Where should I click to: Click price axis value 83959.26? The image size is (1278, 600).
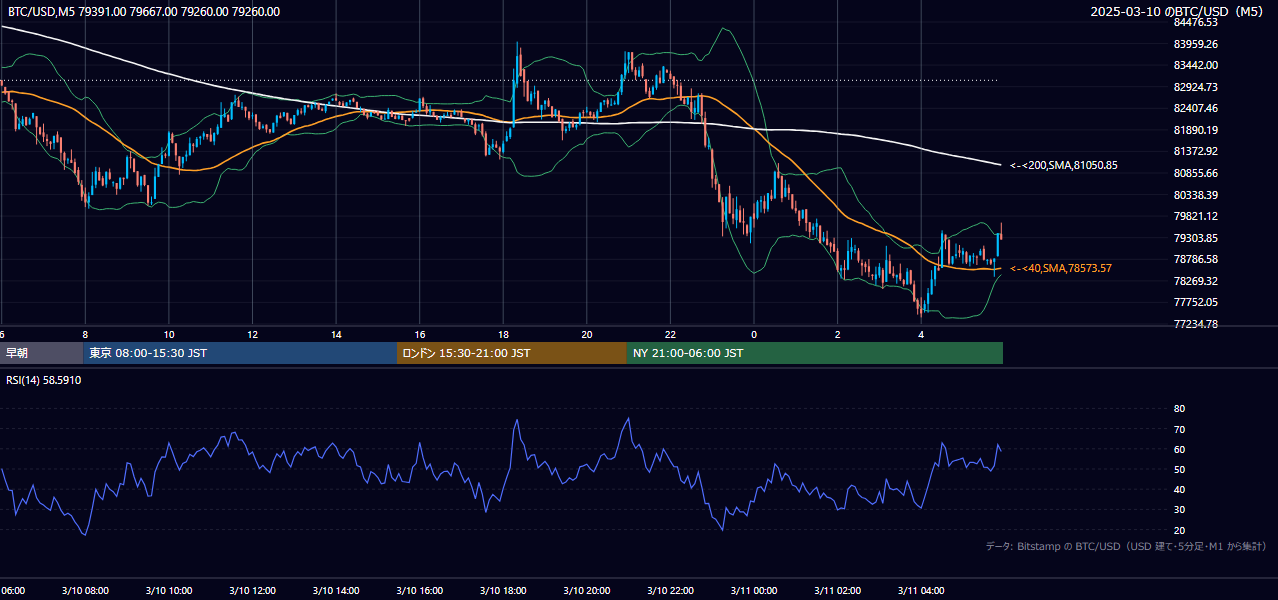pyautogui.click(x=1196, y=44)
